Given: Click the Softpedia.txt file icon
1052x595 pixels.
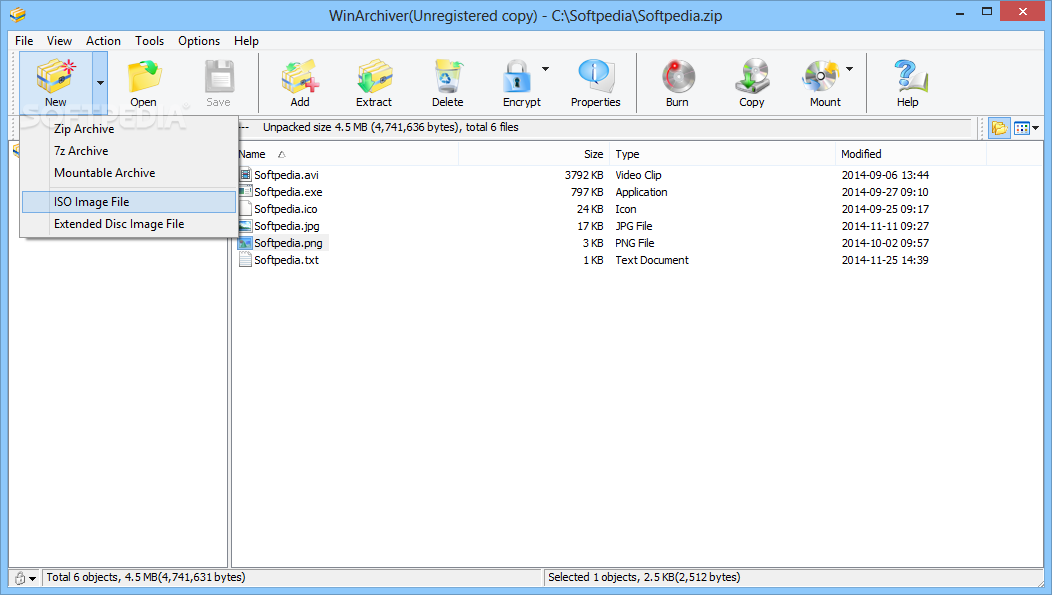Looking at the screenshot, I should (246, 260).
